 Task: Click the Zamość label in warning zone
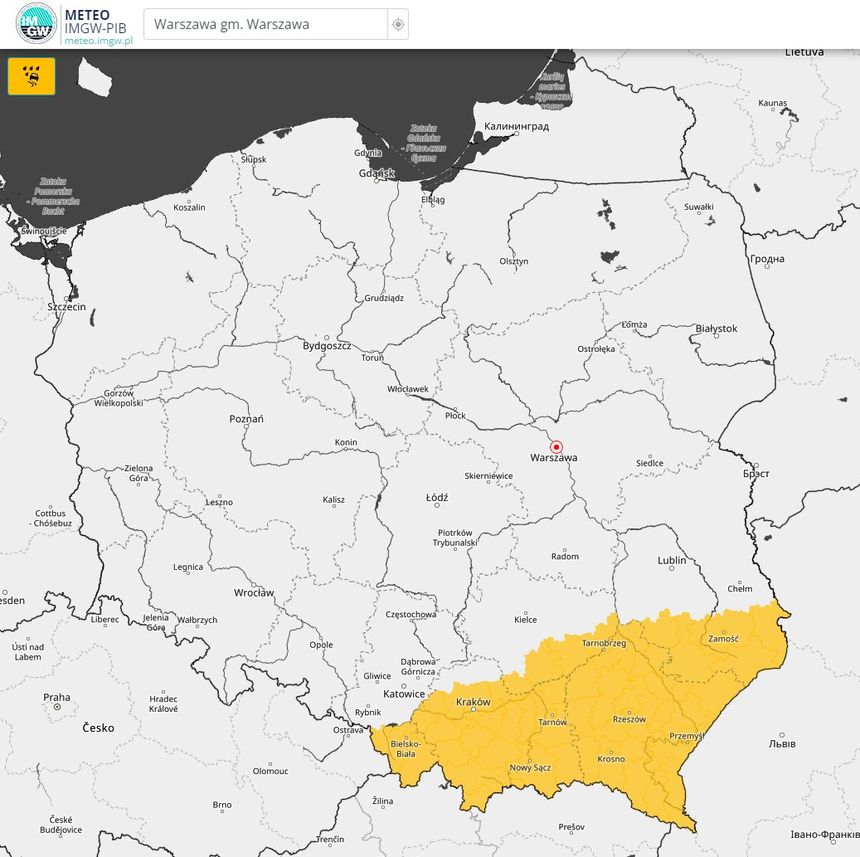tap(723, 639)
